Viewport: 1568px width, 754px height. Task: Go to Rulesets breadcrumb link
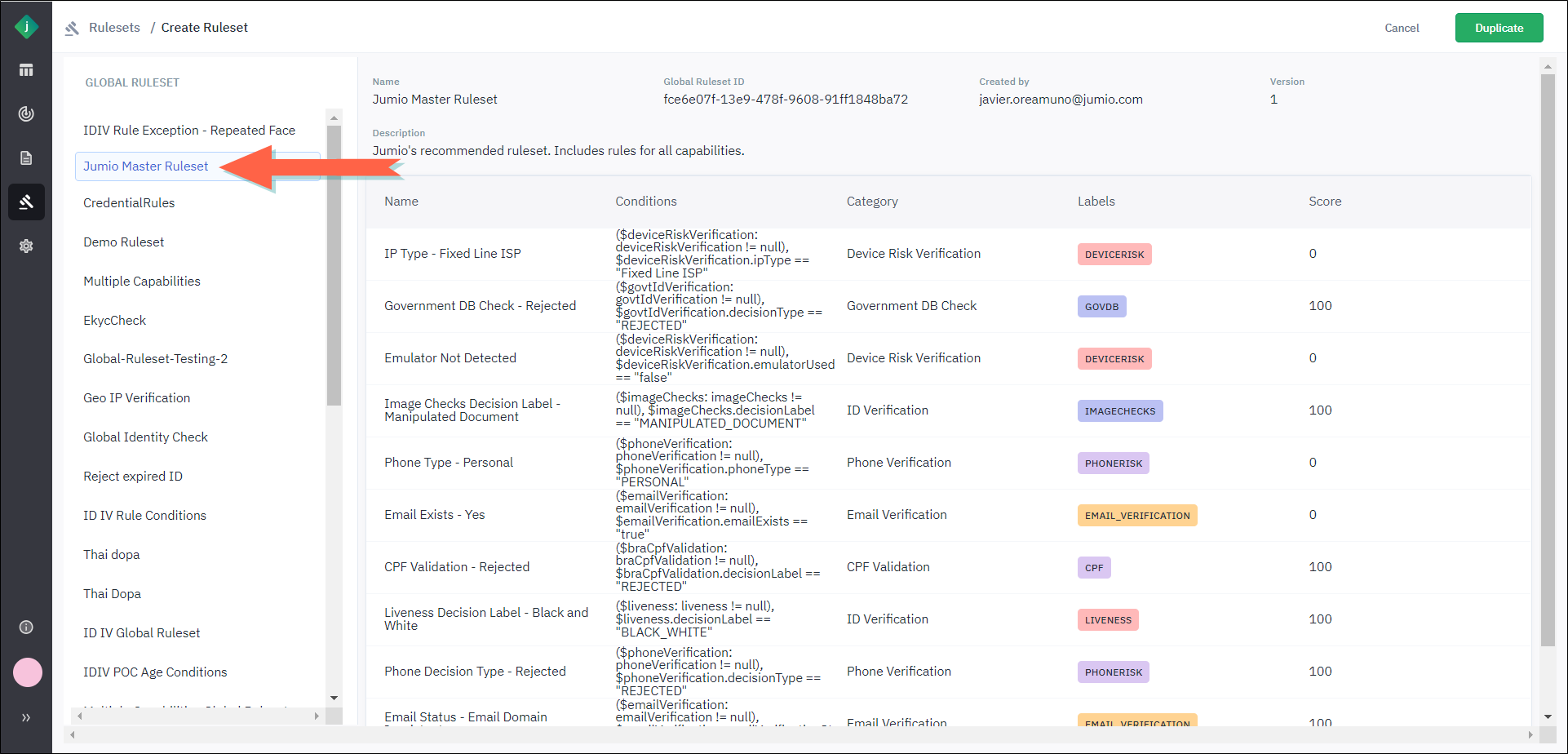(x=114, y=28)
